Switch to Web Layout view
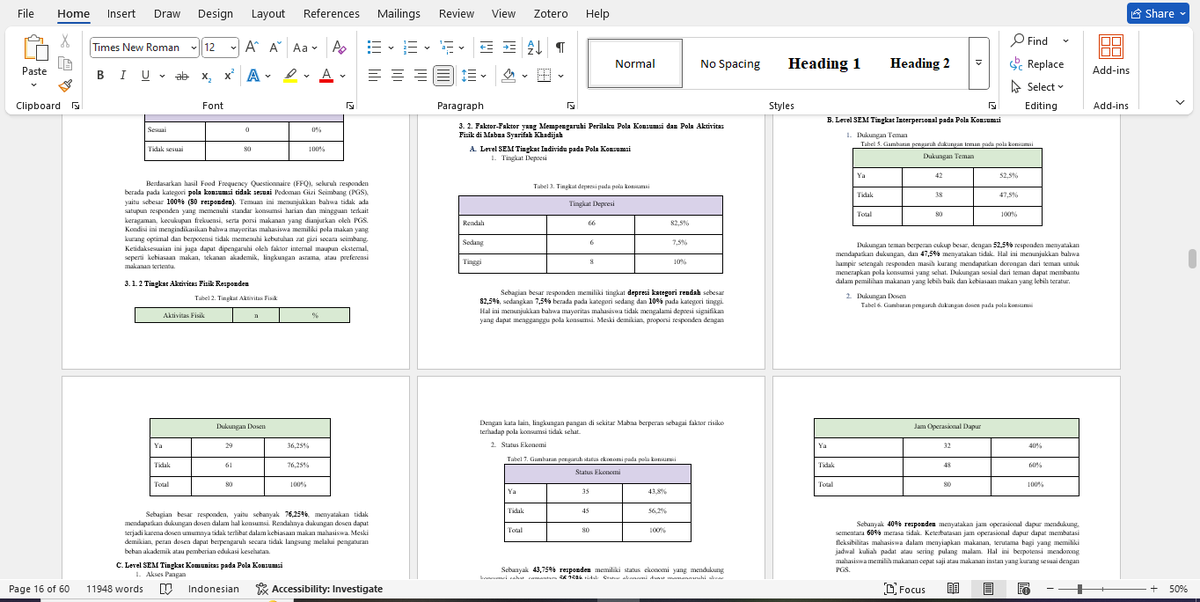Screen dimensions: 1200x602 [1023, 589]
